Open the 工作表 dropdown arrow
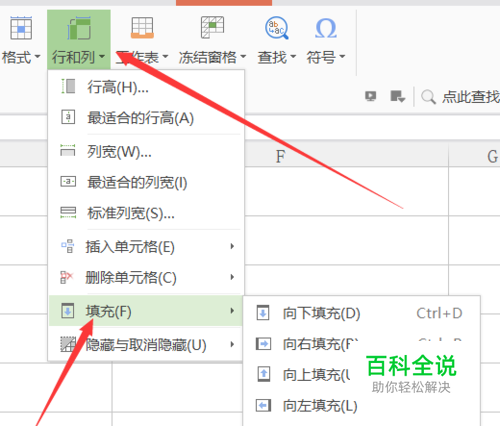The image size is (500, 426). pyautogui.click(x=165, y=56)
